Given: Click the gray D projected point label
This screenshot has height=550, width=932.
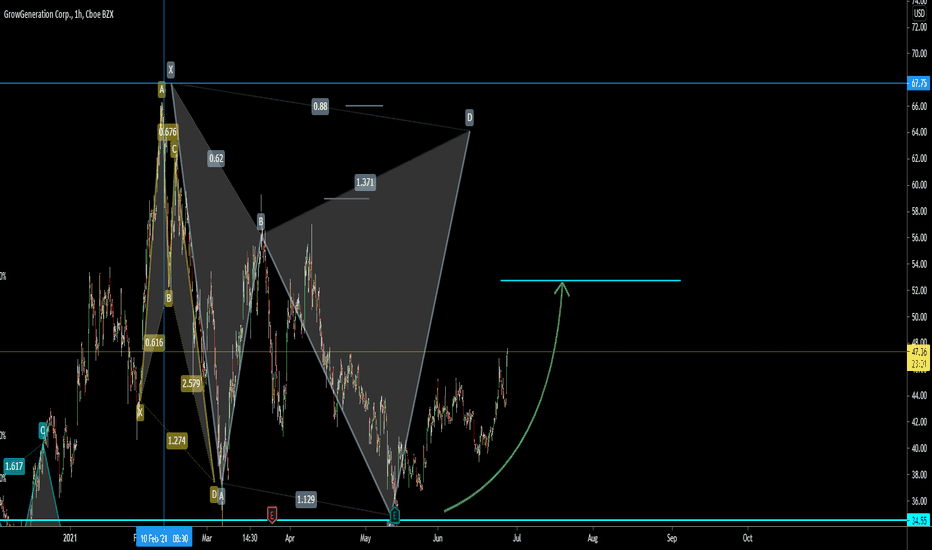Looking at the screenshot, I should tap(469, 118).
